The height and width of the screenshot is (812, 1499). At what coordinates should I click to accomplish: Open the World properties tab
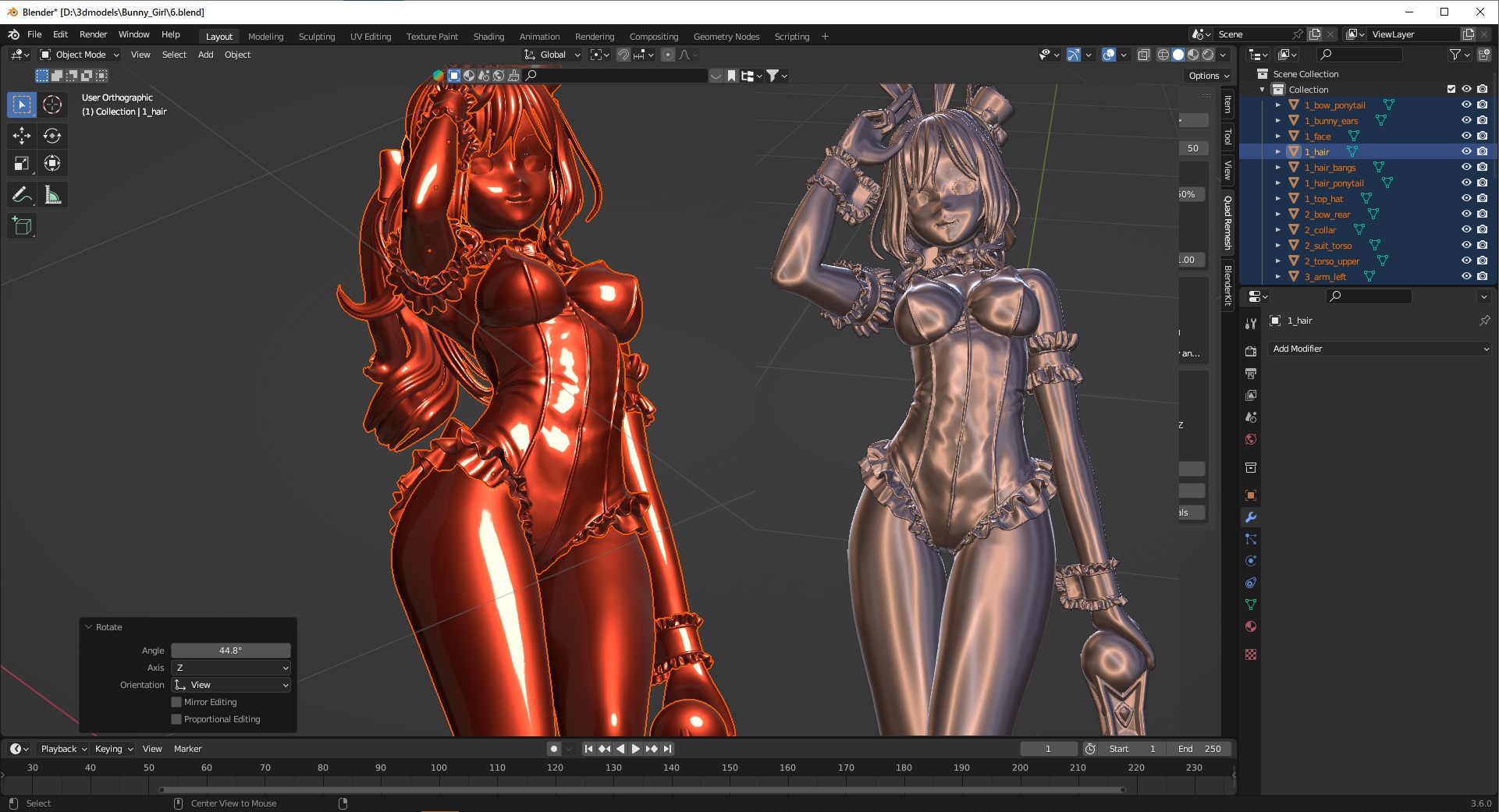point(1251,439)
